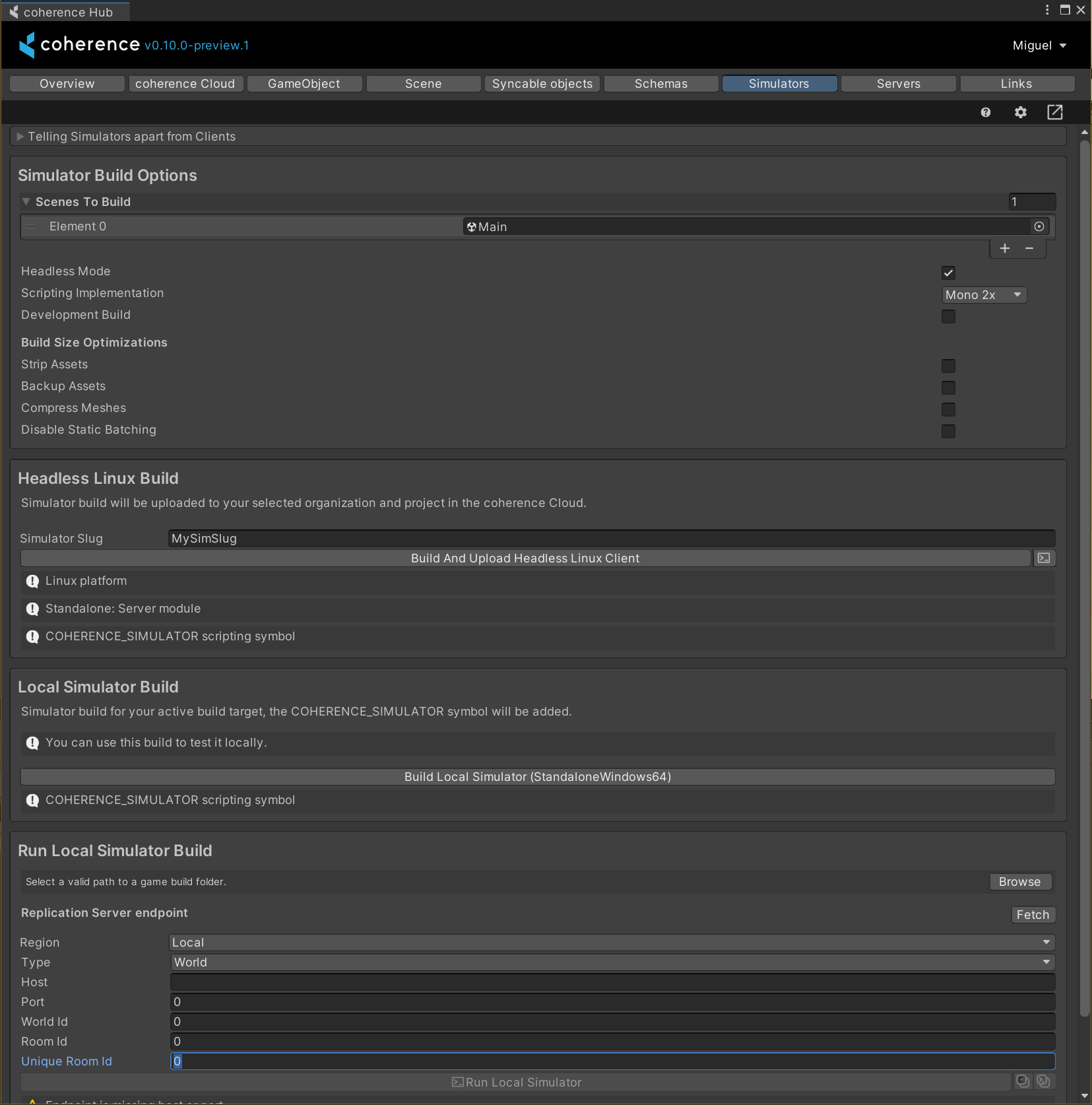Add a scene with the plus icon
Screen dimensions: 1092x1105
(x=1004, y=248)
